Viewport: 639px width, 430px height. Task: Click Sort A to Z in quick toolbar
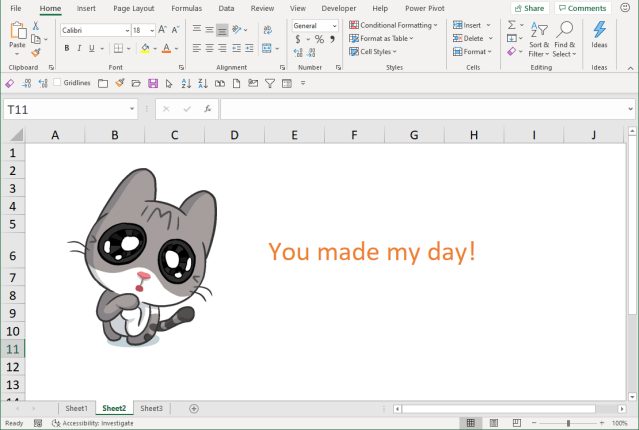pos(186,84)
